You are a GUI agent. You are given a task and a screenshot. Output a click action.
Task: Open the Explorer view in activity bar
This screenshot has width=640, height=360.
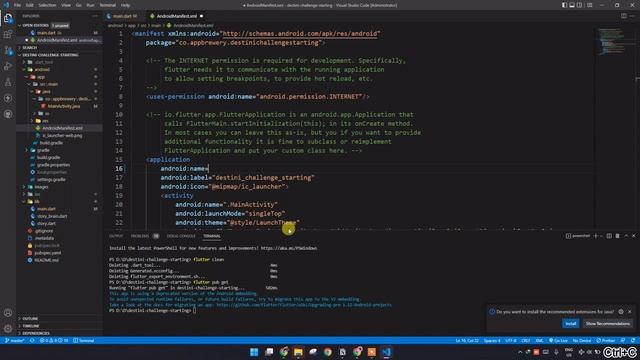point(8,18)
